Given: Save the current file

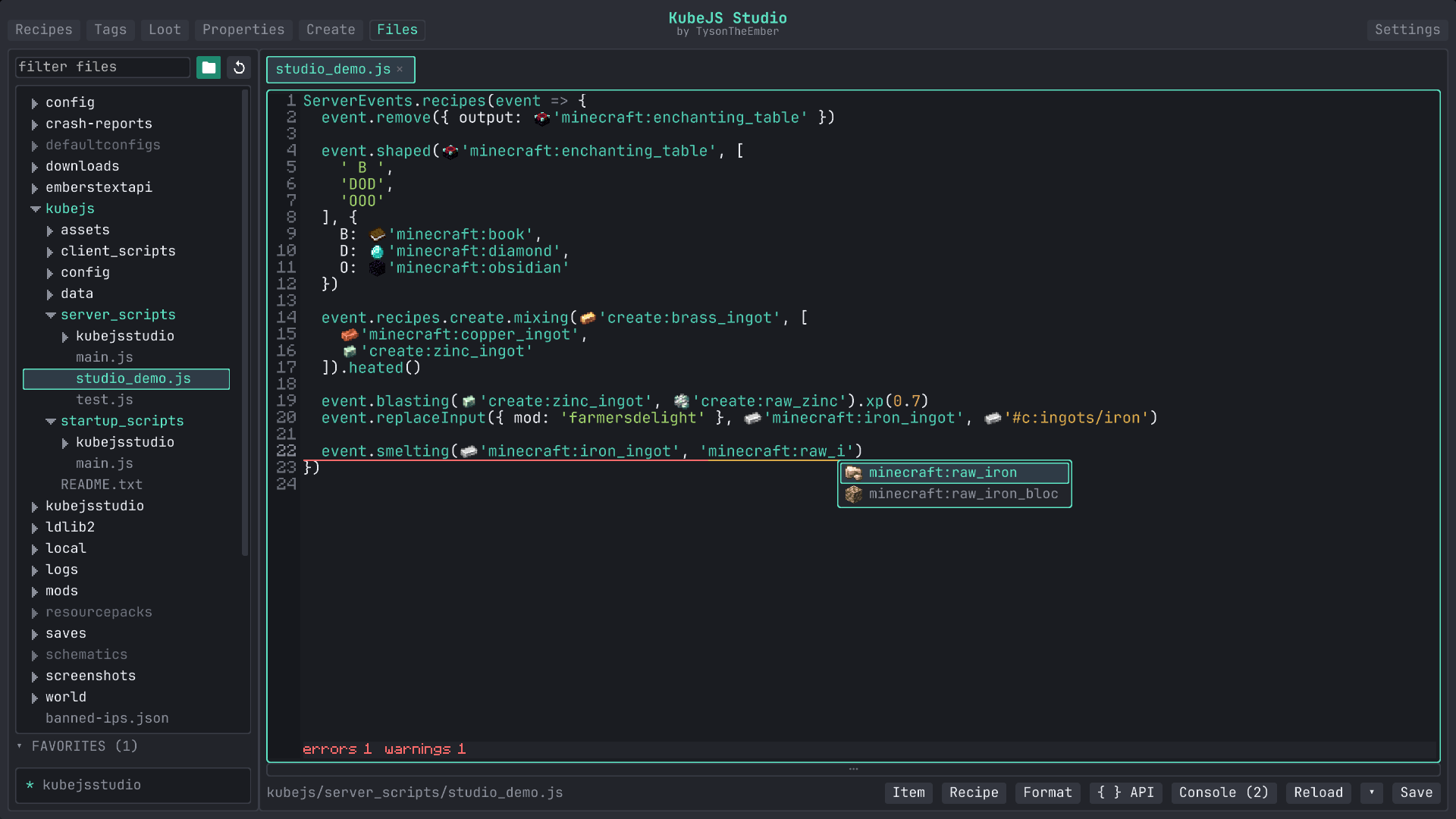Looking at the screenshot, I should coord(1416,793).
